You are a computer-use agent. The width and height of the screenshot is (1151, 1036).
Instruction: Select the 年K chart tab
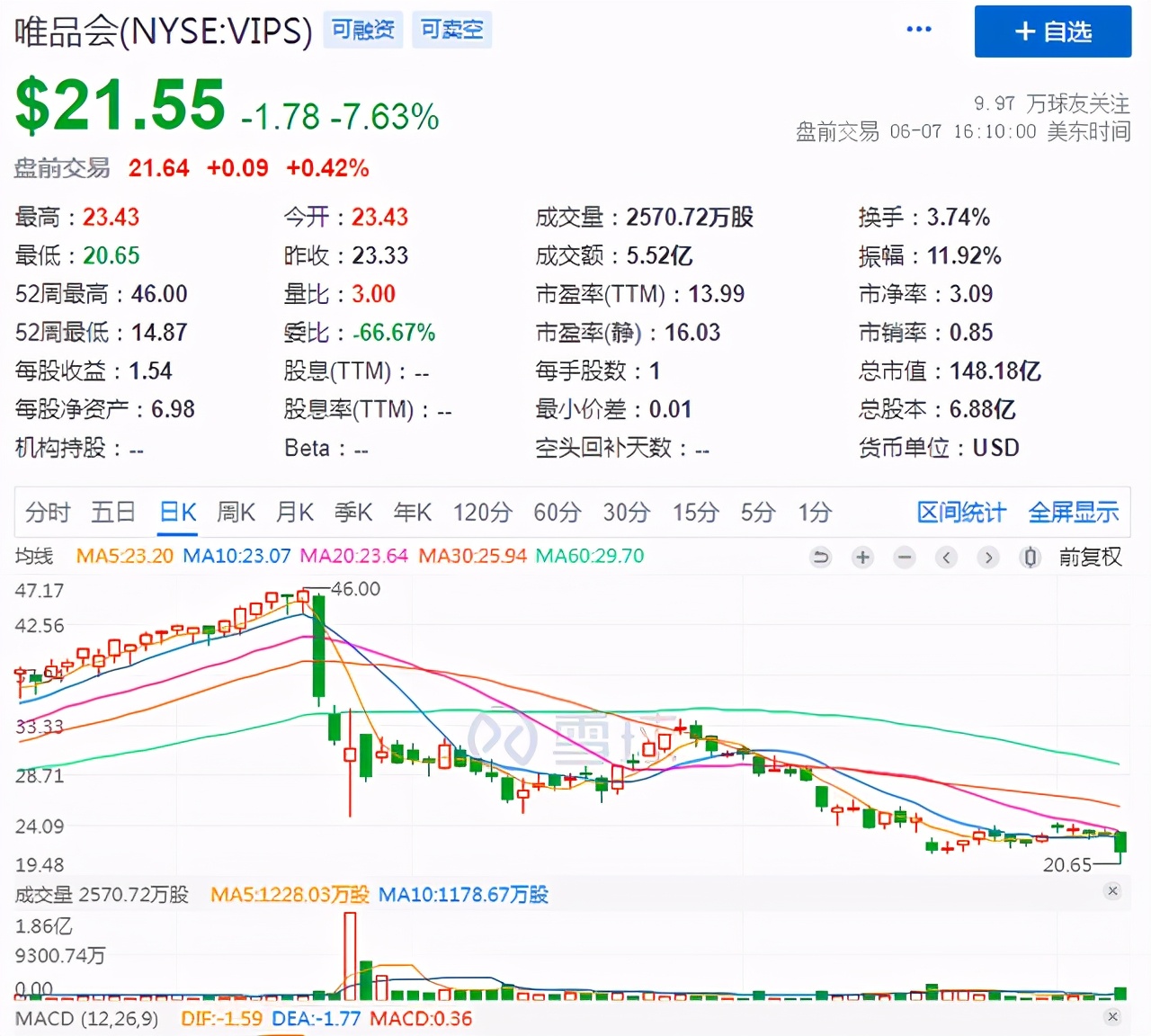413,513
